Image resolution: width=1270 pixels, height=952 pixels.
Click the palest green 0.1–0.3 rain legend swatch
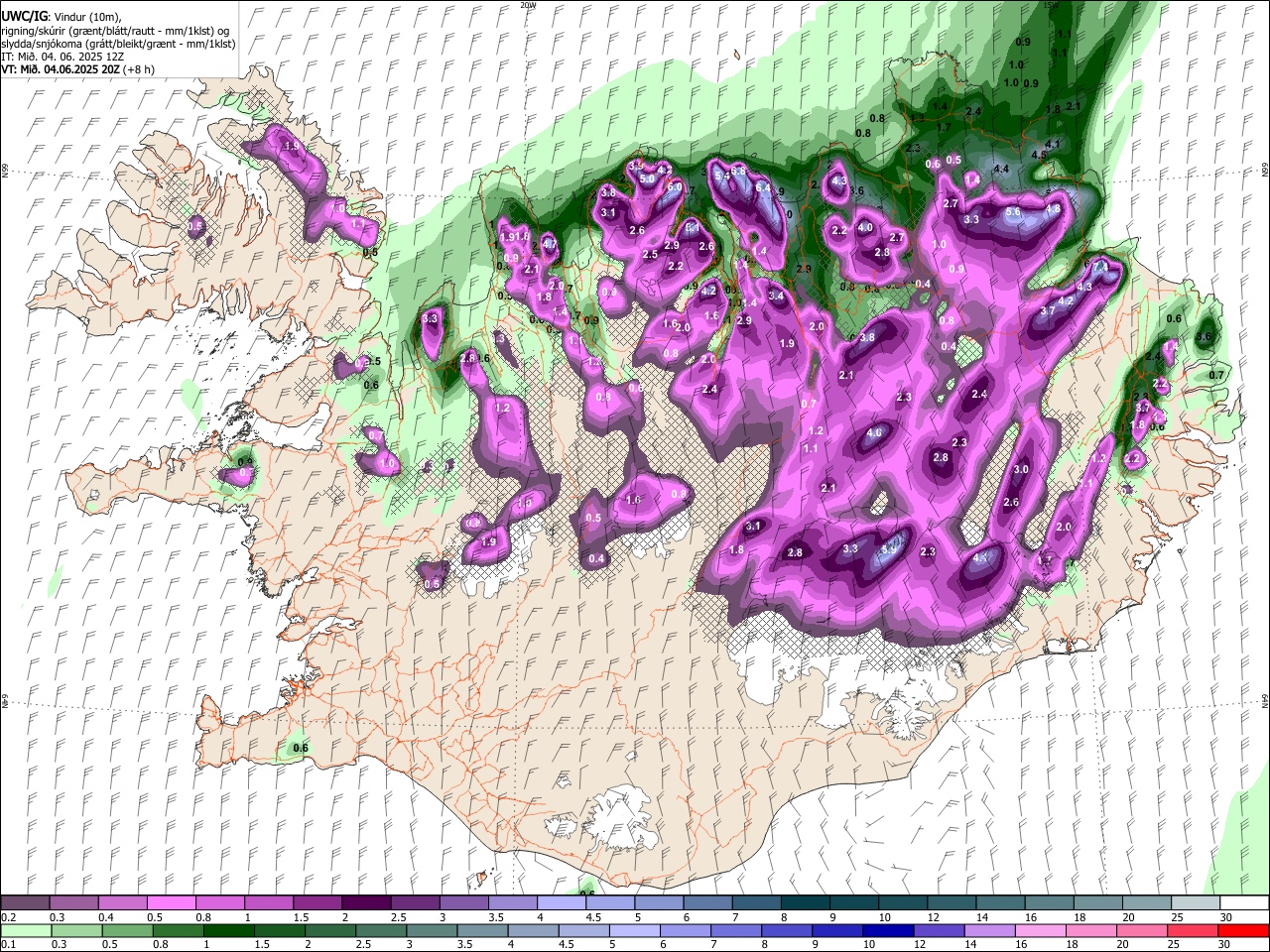point(26,930)
